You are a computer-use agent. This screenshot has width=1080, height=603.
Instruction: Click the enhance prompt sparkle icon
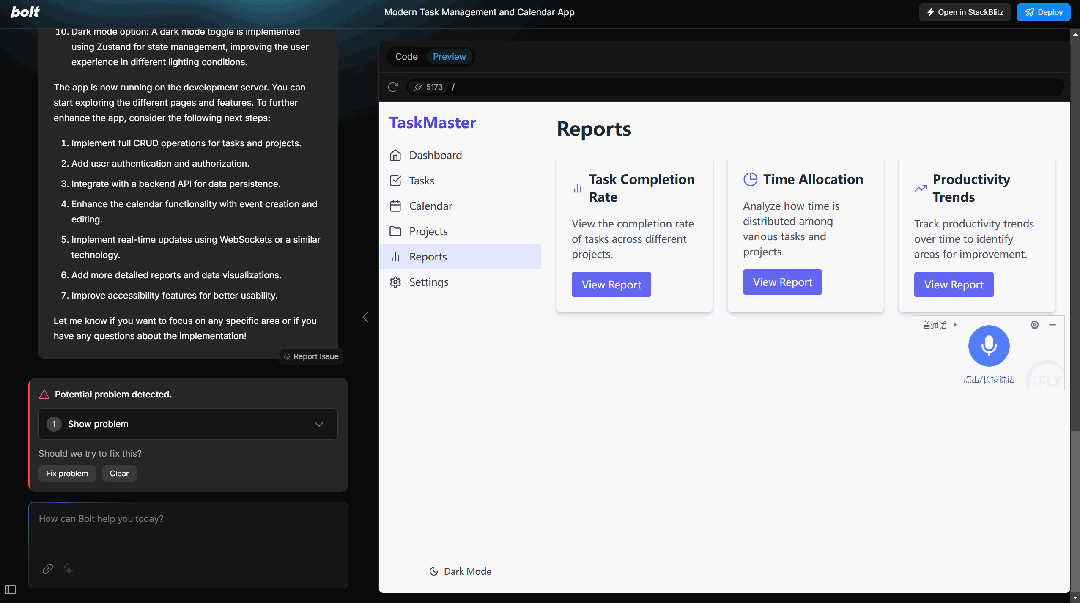68,569
